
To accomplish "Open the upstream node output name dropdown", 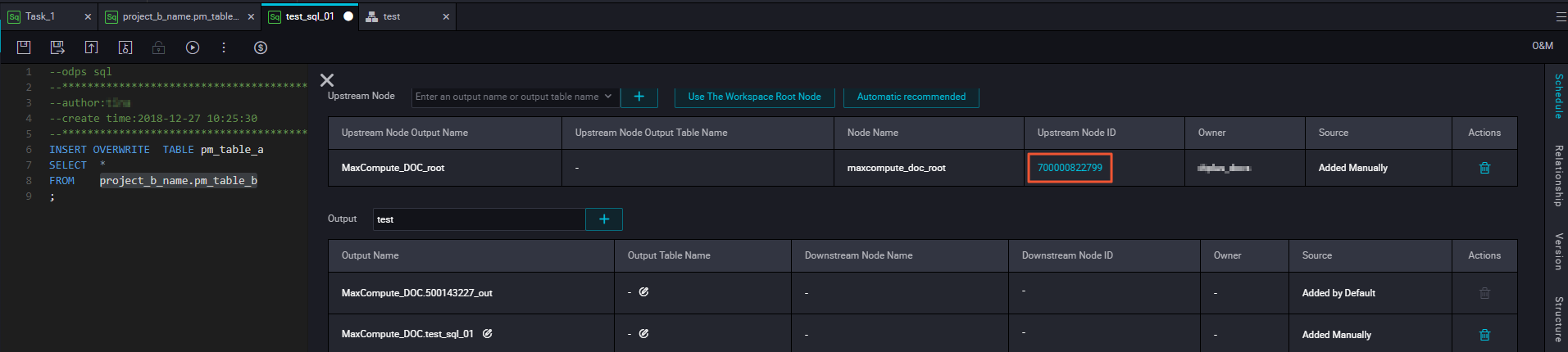I will (x=514, y=97).
